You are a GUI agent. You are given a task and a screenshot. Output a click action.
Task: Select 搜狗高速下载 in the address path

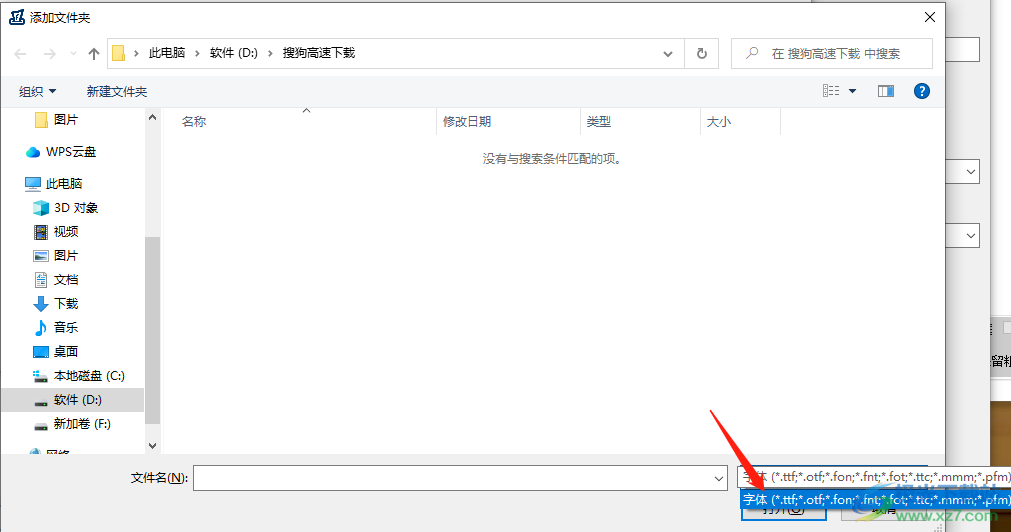[x=319, y=53]
